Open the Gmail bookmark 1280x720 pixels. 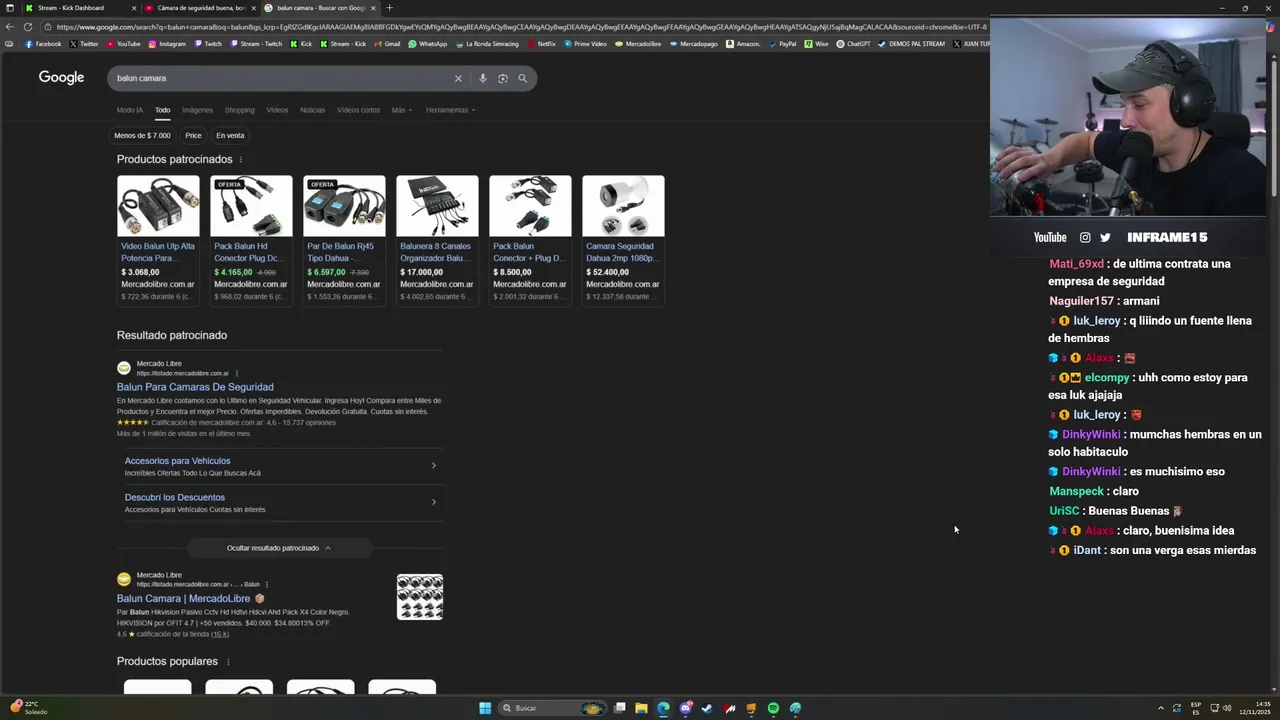(x=387, y=44)
